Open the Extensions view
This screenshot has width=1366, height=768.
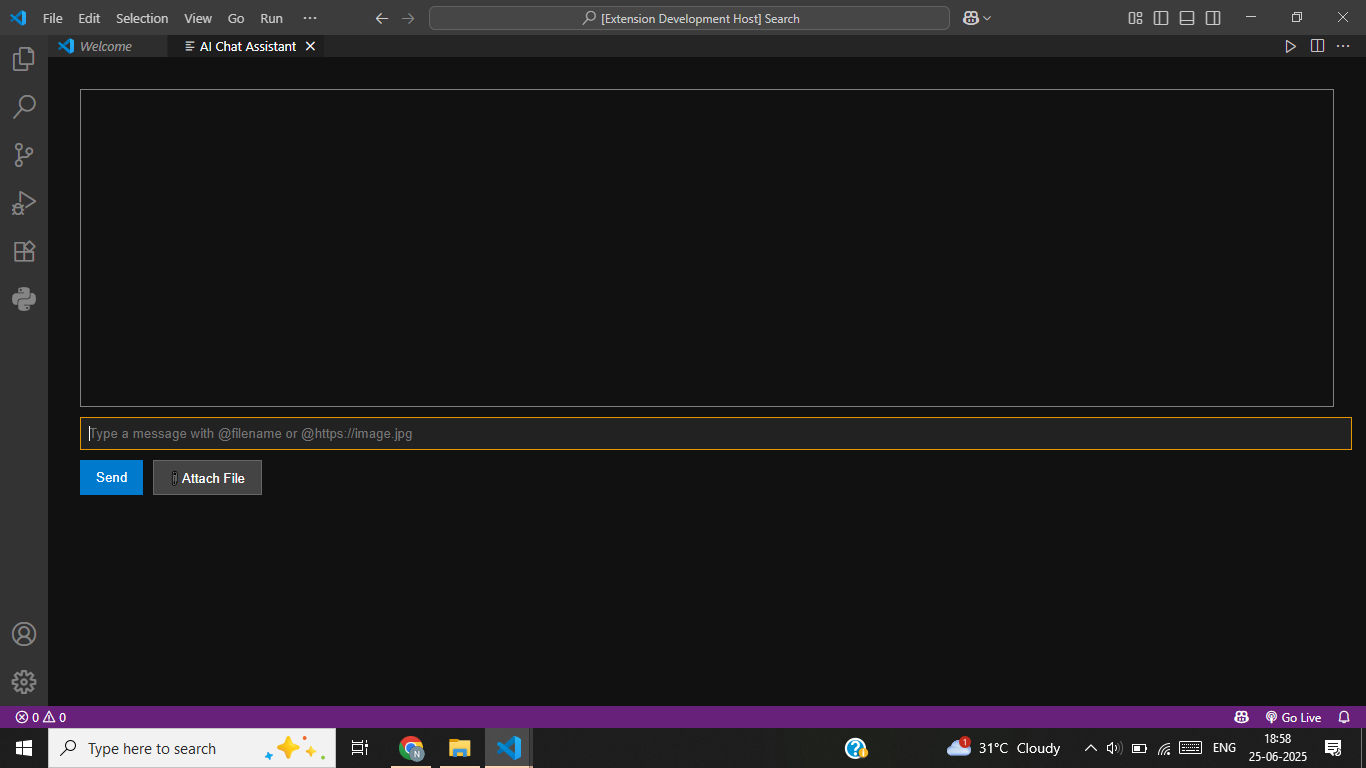click(x=24, y=251)
